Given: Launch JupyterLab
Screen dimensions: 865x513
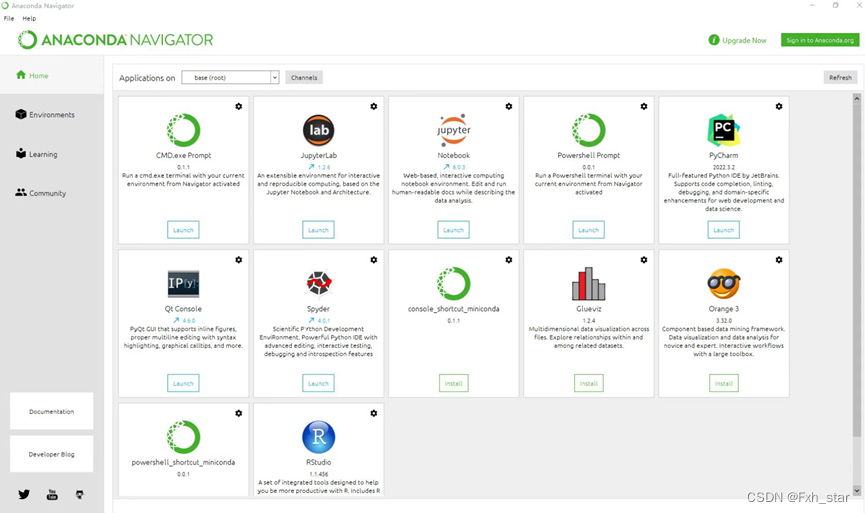Looking at the screenshot, I should click(x=318, y=229).
